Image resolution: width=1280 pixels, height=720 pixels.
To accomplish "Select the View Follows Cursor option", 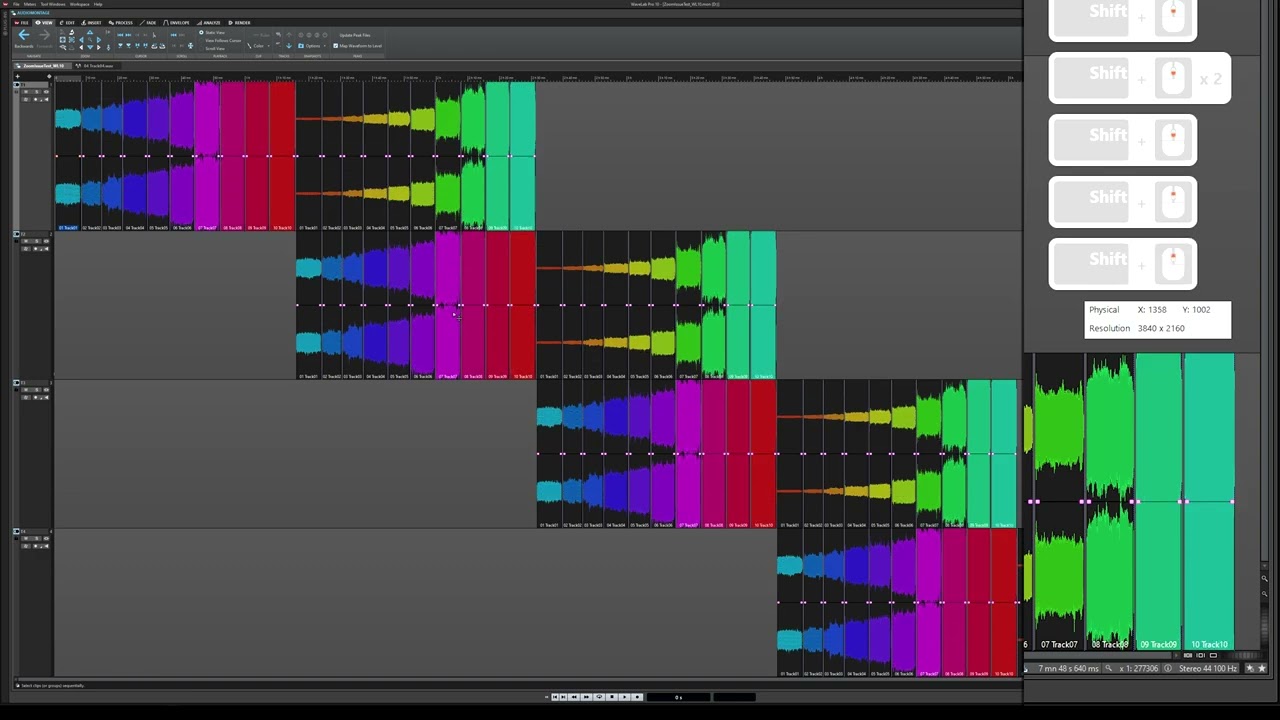I will point(220,41).
